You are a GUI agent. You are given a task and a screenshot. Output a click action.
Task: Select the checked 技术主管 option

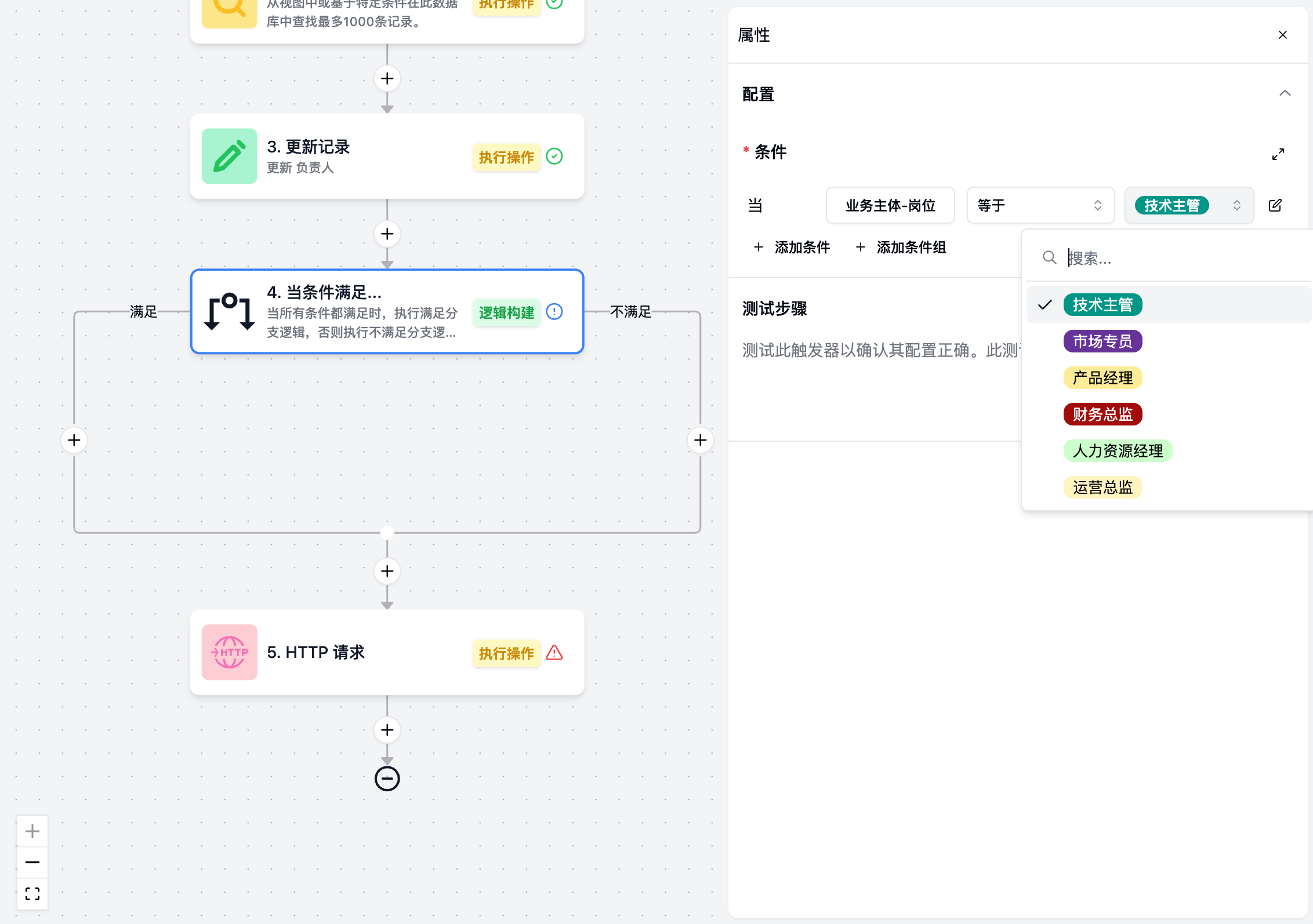pos(1102,305)
